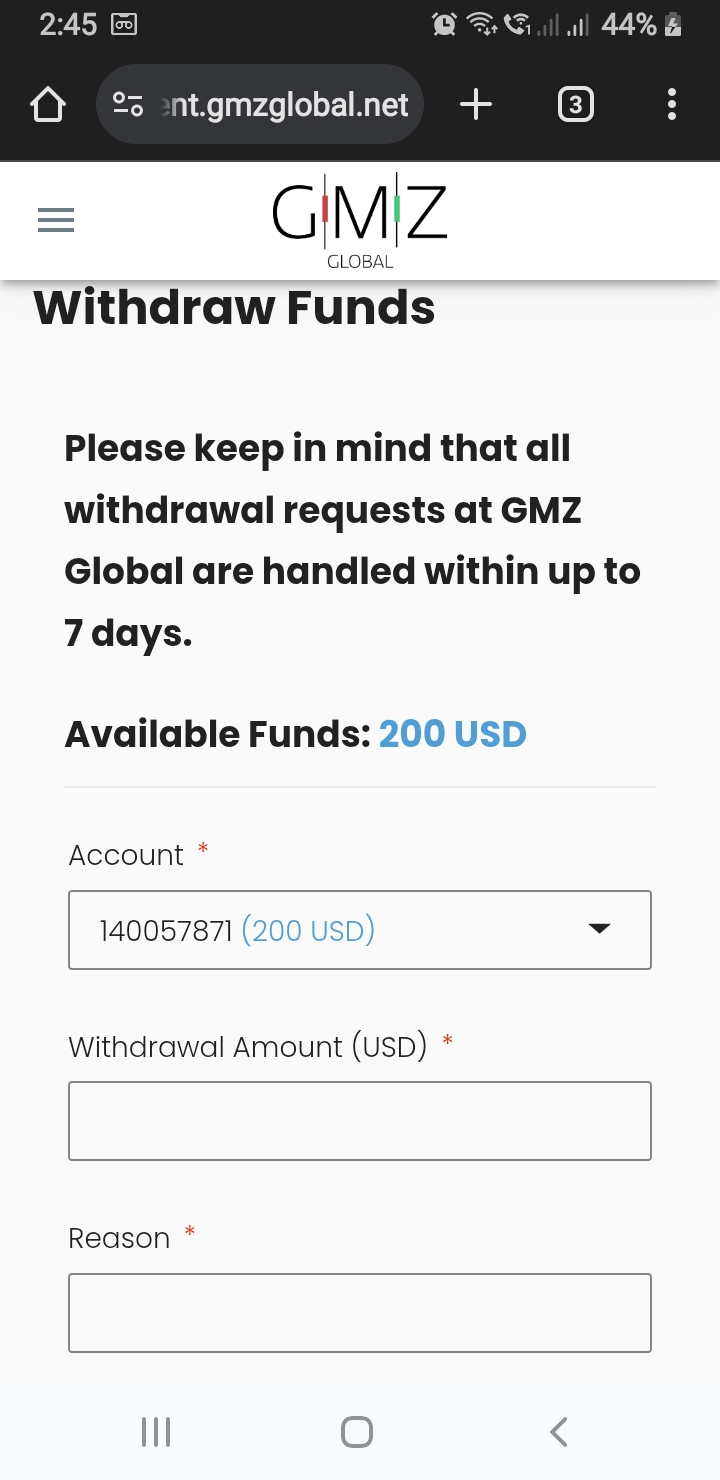
Task: Open the Android recent apps view
Action: coord(156,1432)
